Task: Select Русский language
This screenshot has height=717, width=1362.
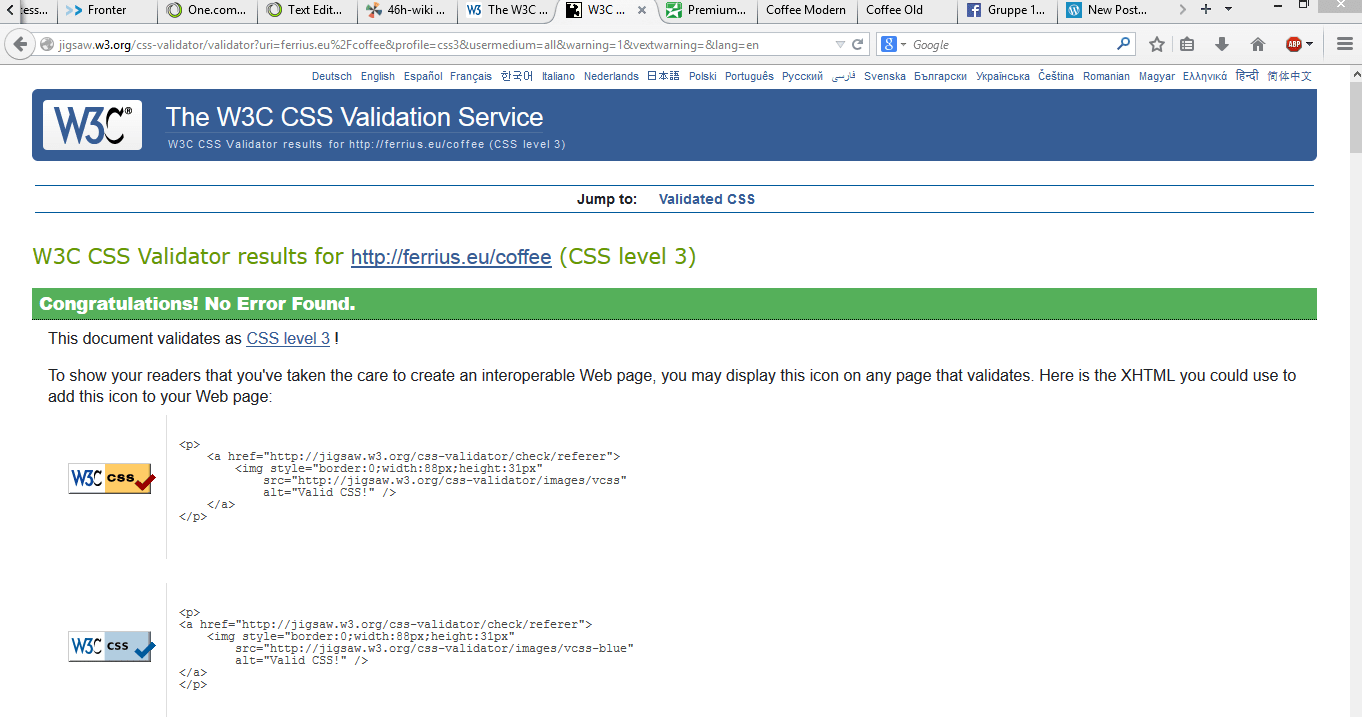Action: [x=803, y=76]
